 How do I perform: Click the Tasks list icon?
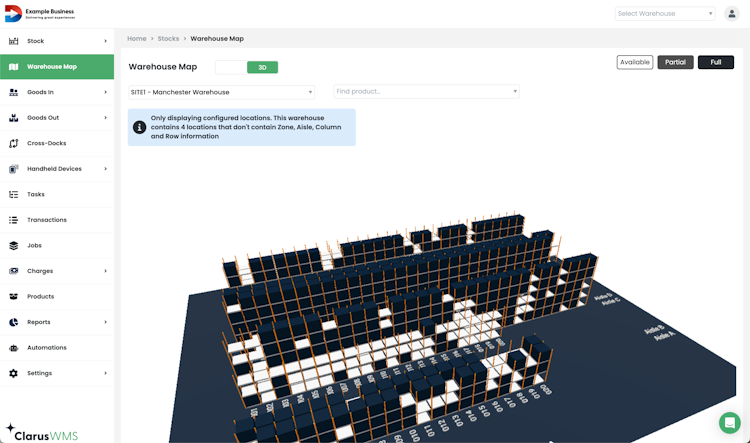[13, 194]
